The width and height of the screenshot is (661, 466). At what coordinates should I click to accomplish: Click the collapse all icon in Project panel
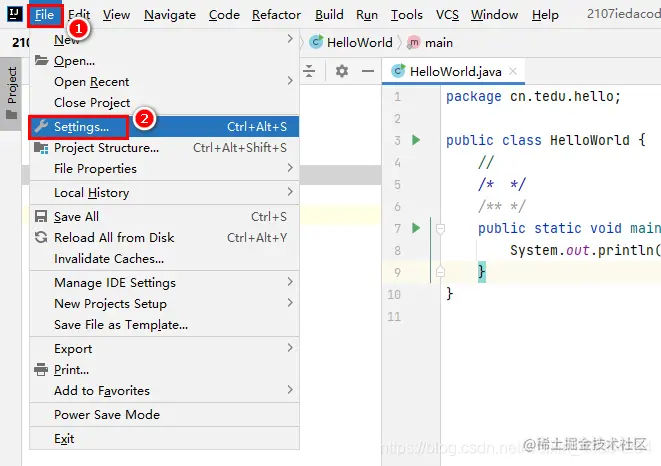tap(309, 71)
